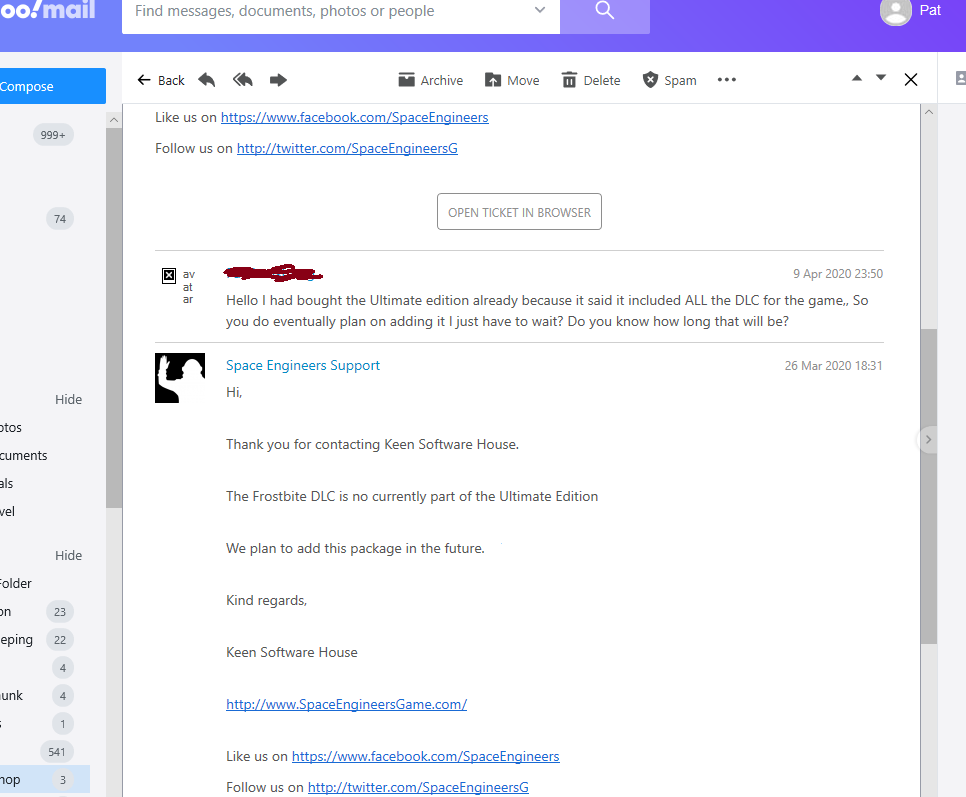The width and height of the screenshot is (966, 797).
Task: Archive this email conversation
Action: coord(430,80)
